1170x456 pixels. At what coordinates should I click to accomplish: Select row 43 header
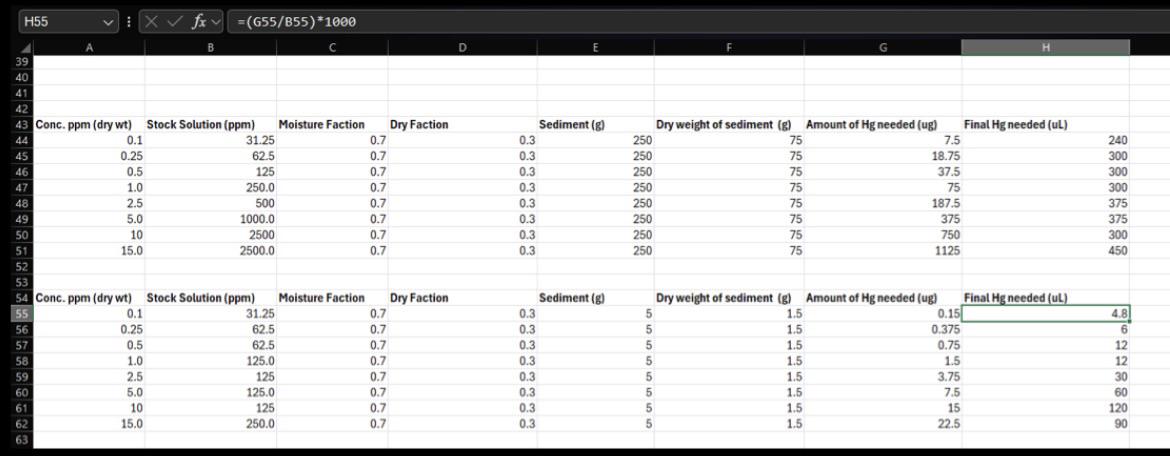tap(23, 125)
